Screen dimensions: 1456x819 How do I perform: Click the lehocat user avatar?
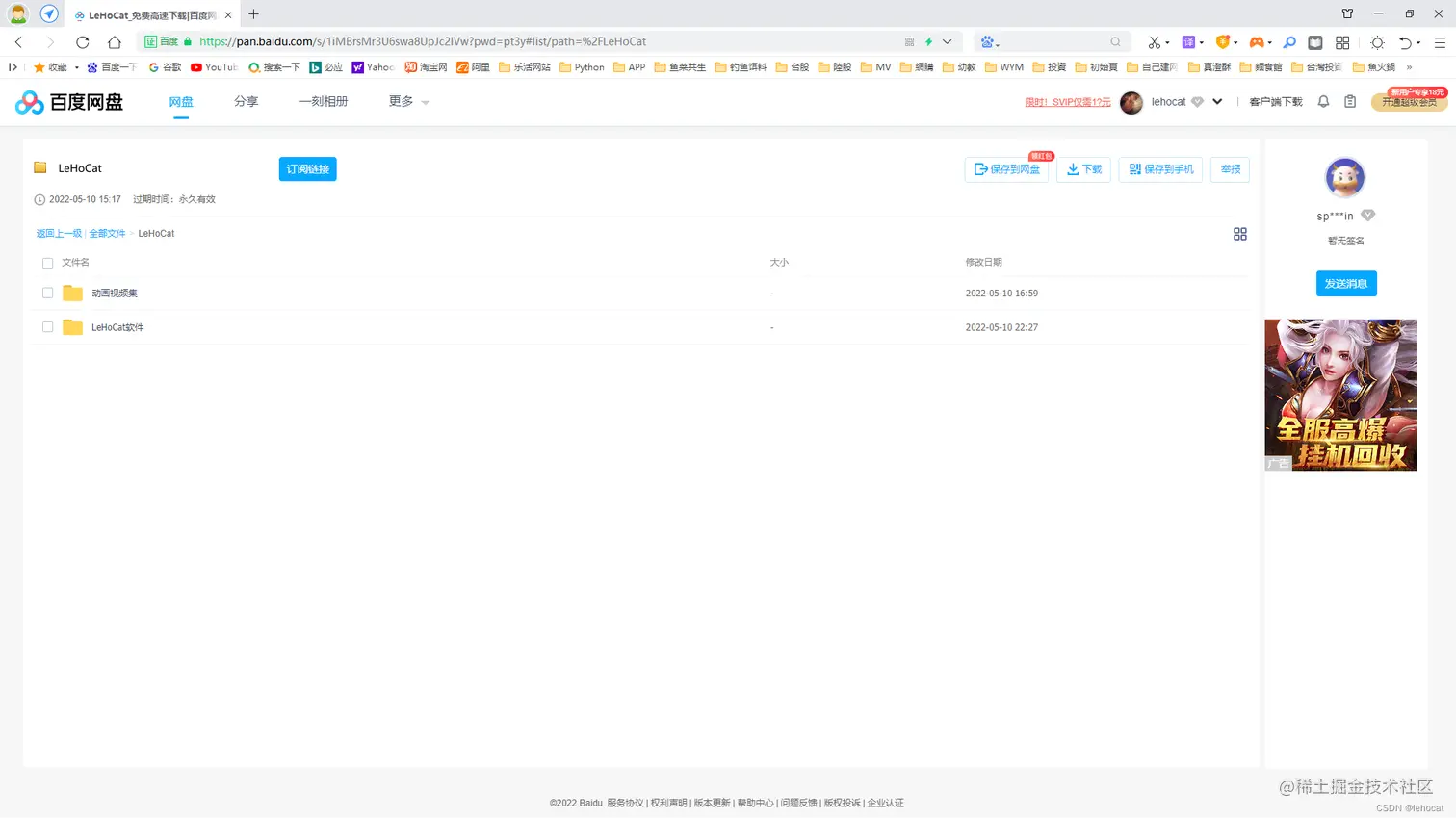point(1131,102)
